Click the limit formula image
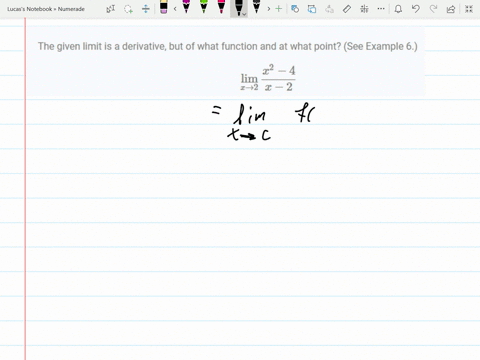Viewport: 480px width, 360px height. coord(268,79)
